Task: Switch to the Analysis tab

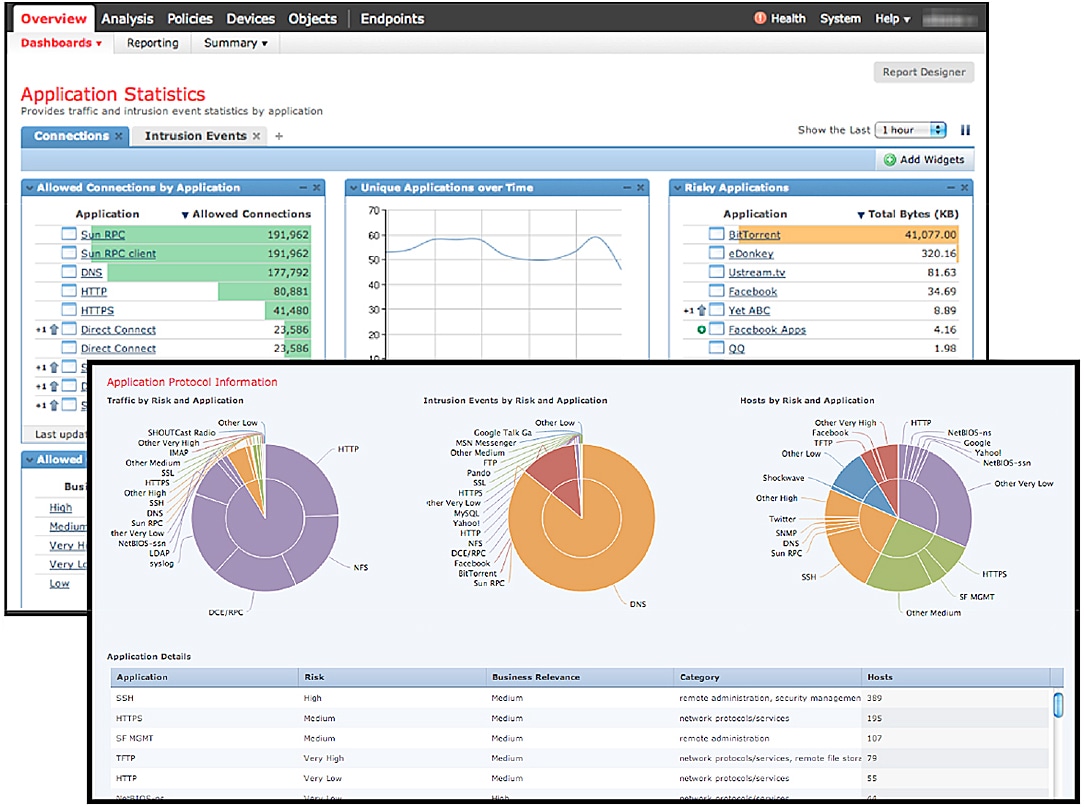Action: [x=127, y=18]
